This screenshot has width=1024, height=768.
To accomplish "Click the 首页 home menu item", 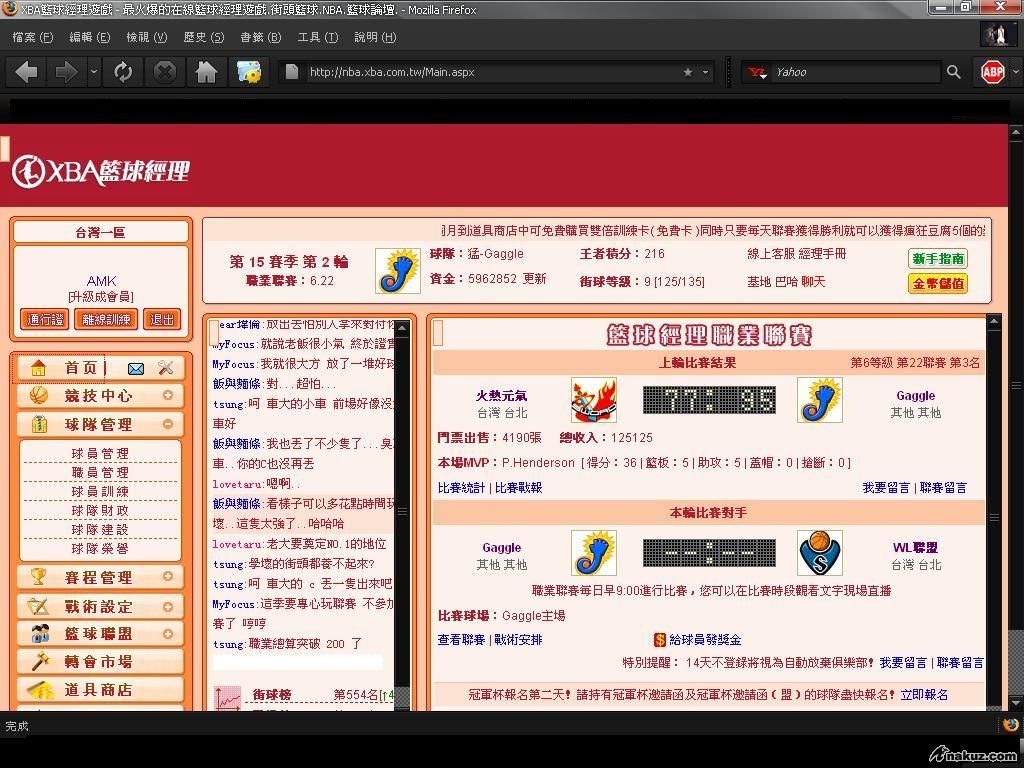I will click(80, 368).
